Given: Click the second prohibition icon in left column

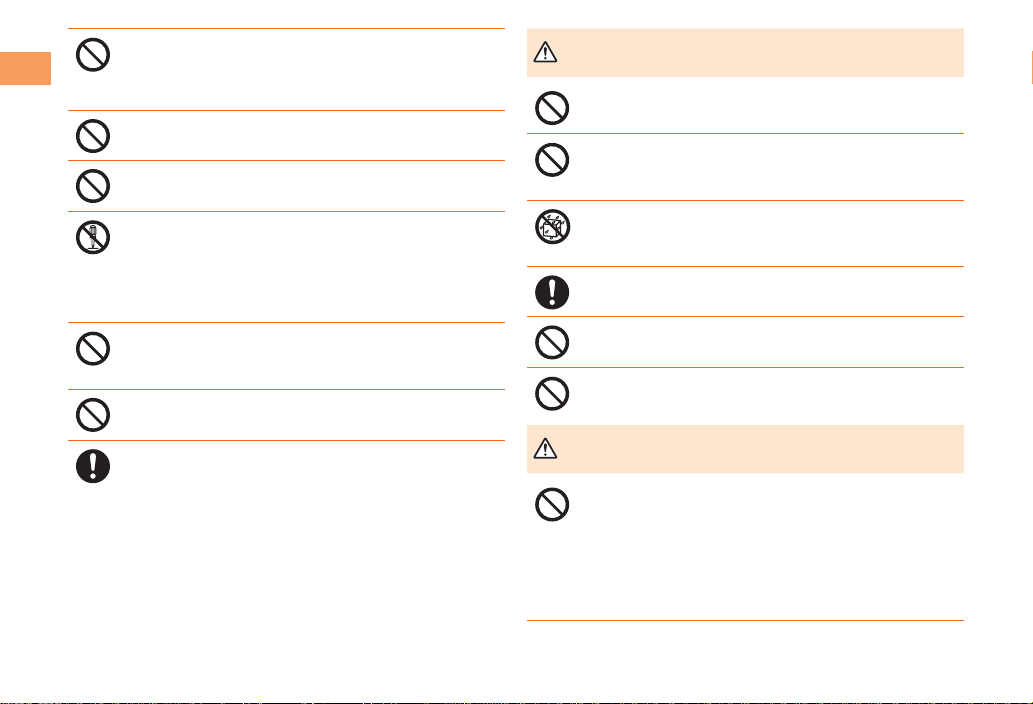Looking at the screenshot, I should coord(93,135).
